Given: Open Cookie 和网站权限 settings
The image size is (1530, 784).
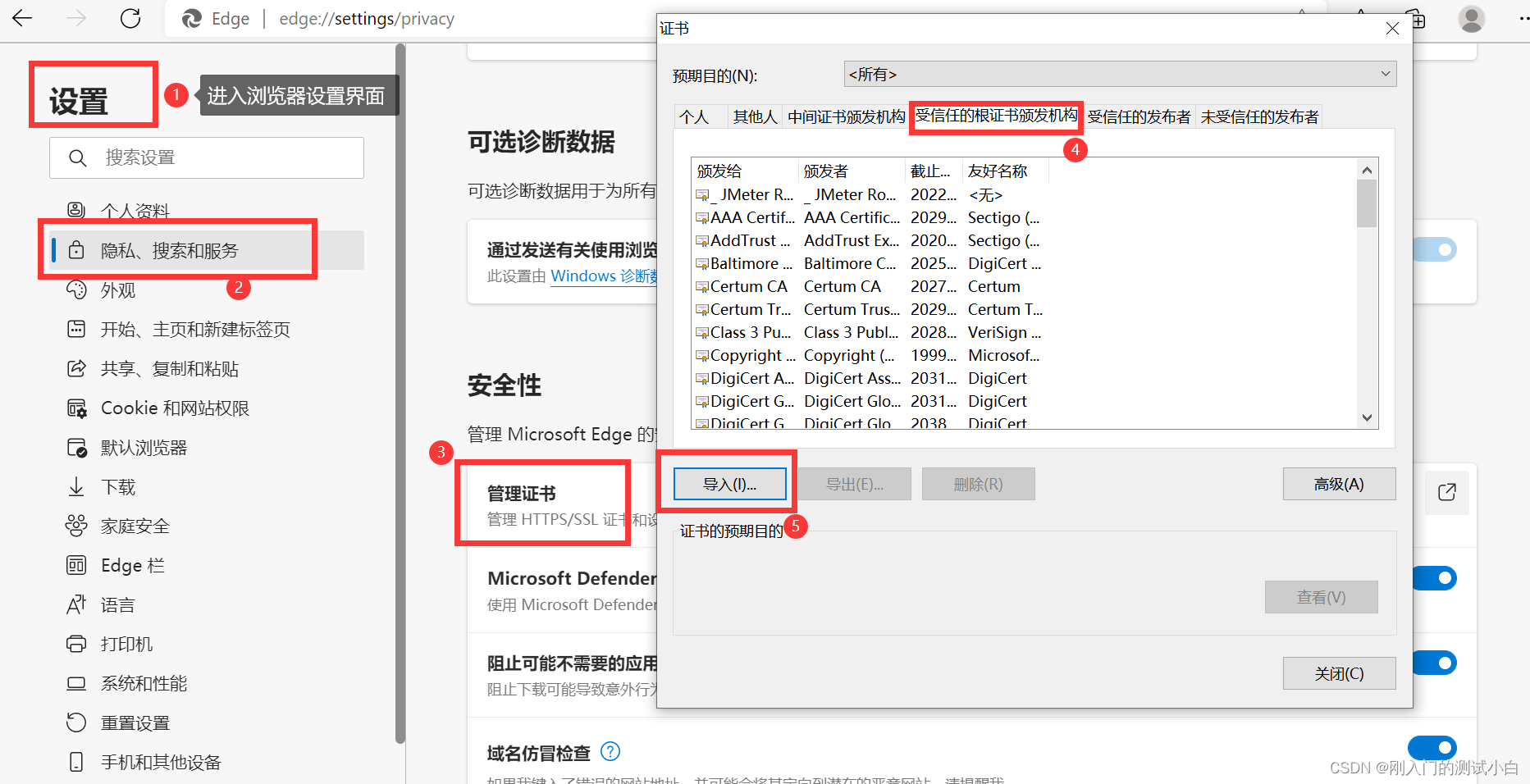Looking at the screenshot, I should coord(175,408).
